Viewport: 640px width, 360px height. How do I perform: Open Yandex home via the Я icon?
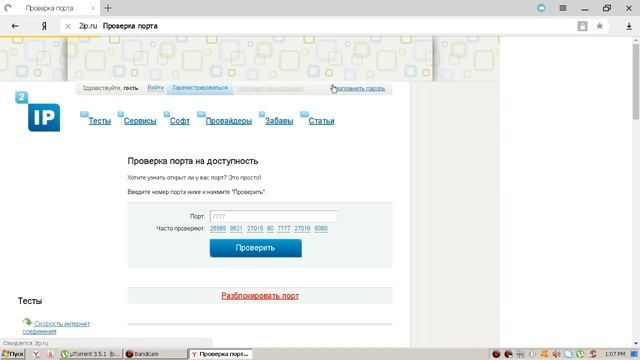(x=44, y=26)
